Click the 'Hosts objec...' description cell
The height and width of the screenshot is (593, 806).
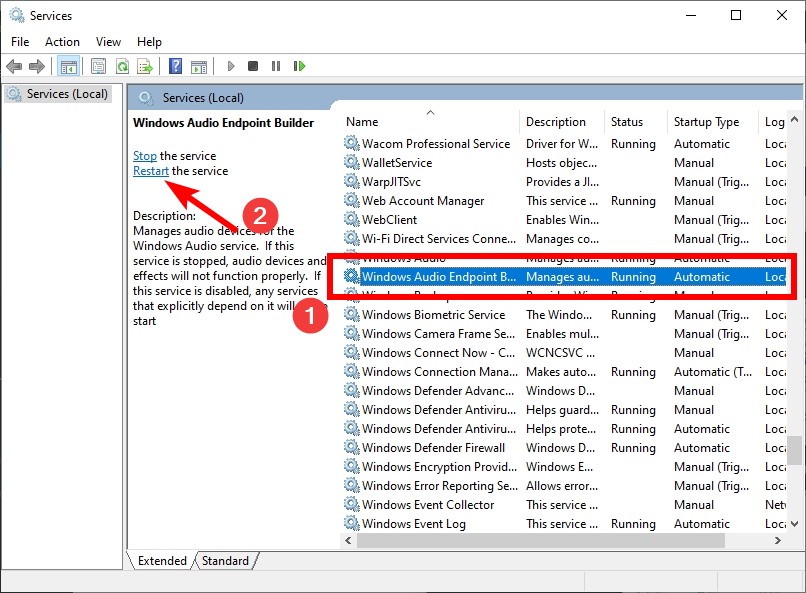pyautogui.click(x=561, y=162)
